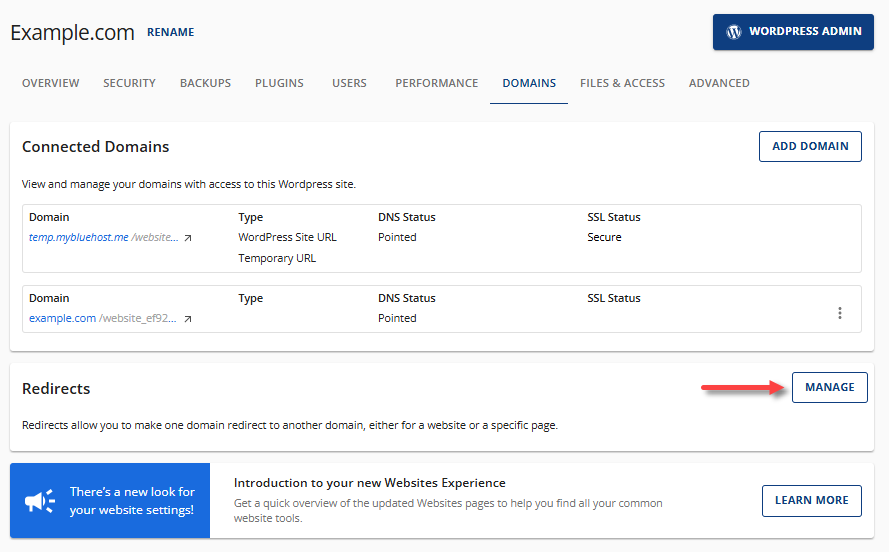Image resolution: width=889 pixels, height=552 pixels.
Task: Open three-dot options menu for example.com row
Action: point(840,313)
